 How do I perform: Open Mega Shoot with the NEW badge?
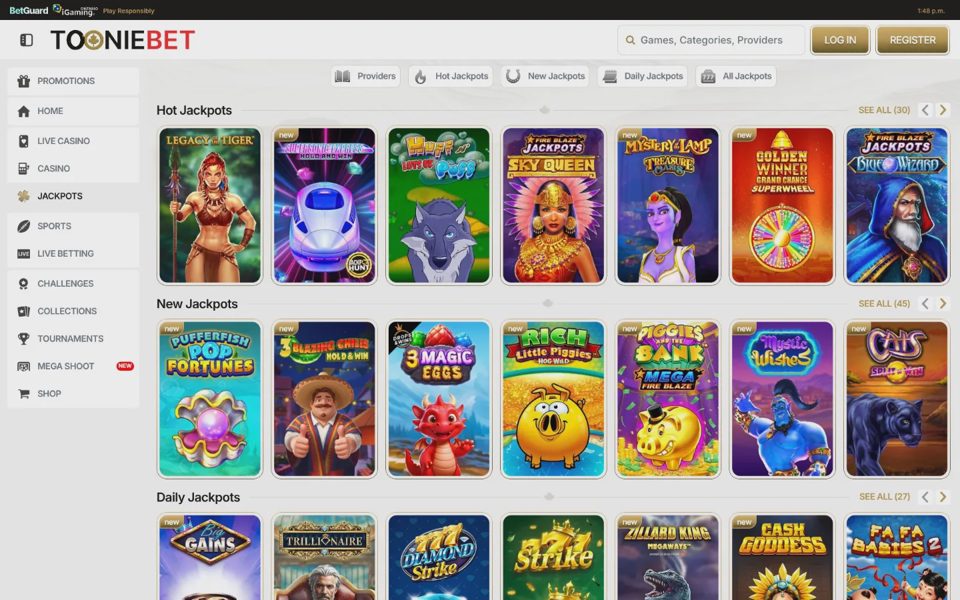click(73, 366)
